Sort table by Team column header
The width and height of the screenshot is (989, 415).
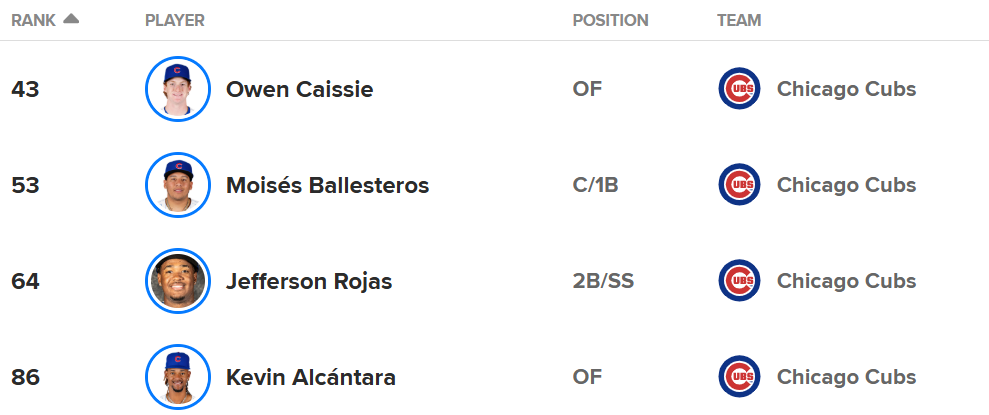coord(739,20)
